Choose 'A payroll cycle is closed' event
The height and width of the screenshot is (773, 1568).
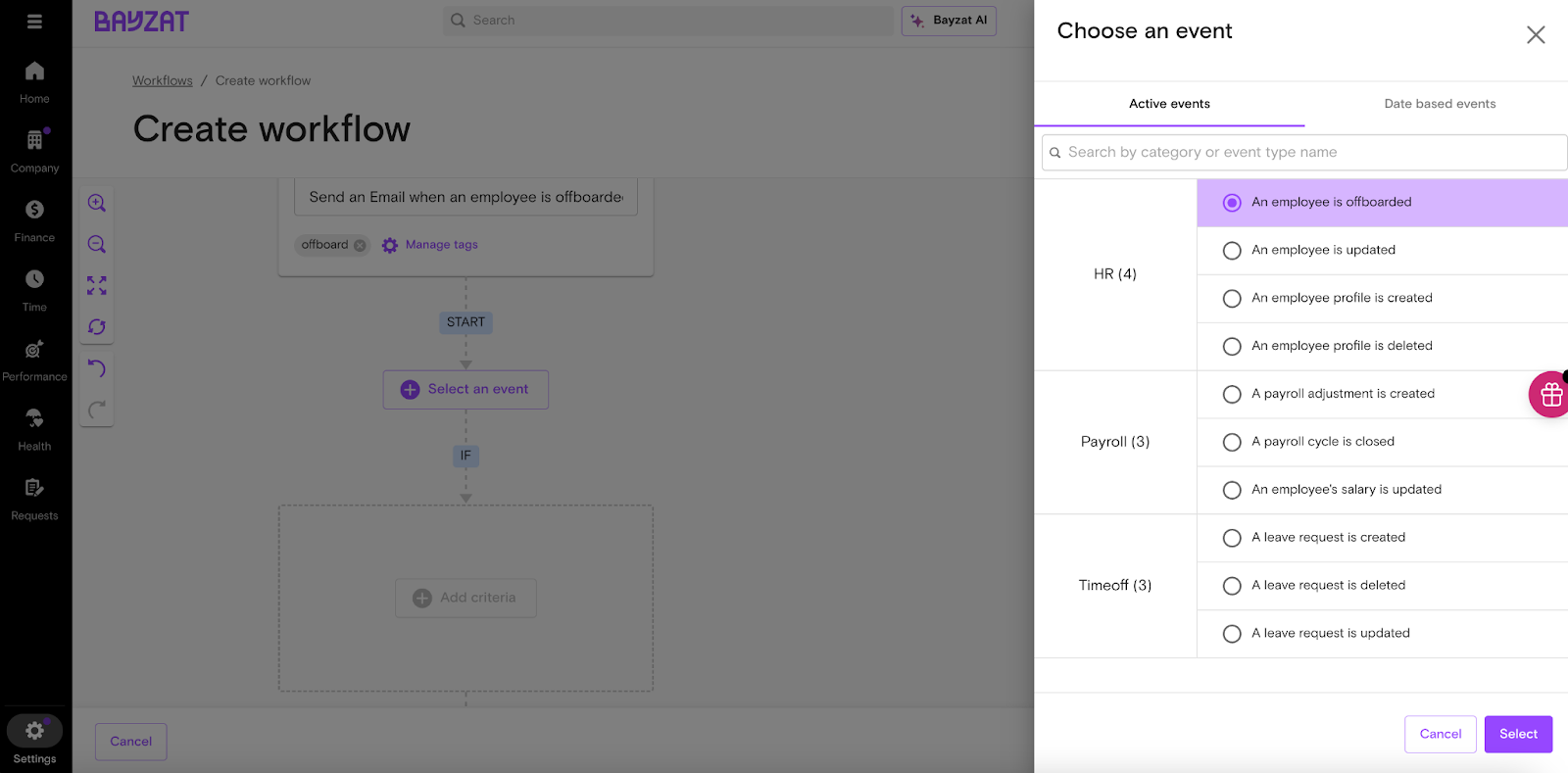(x=1232, y=443)
